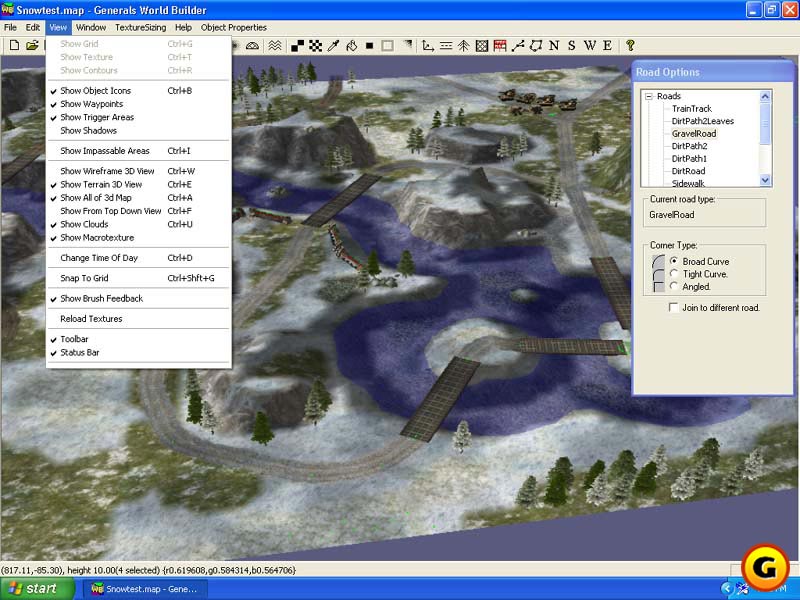The width and height of the screenshot is (800, 600).
Task: Click Change Time Of Day menu entry
Action: click(x=138, y=258)
